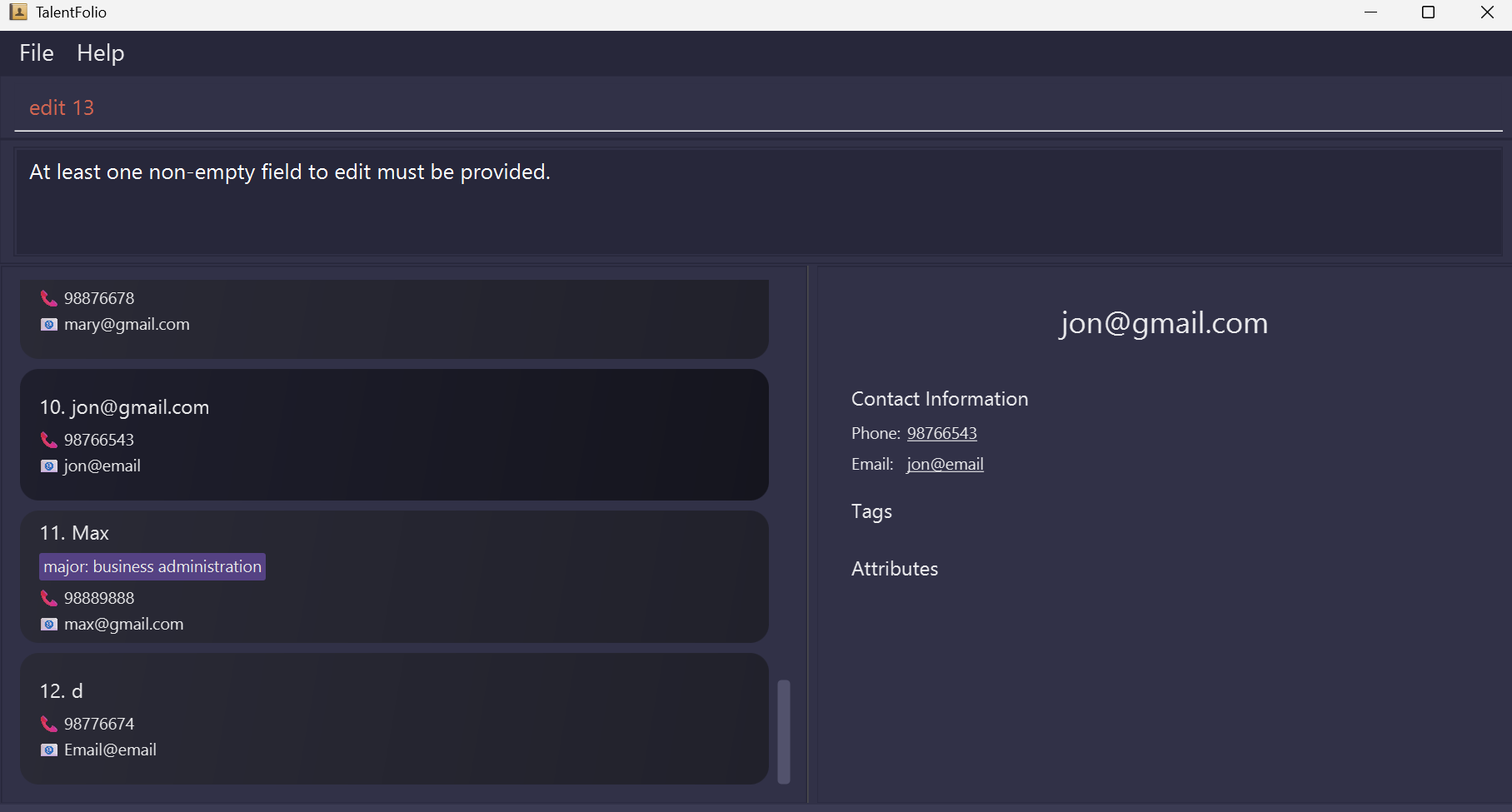Click the mary@gmail.com email text

[x=127, y=325]
